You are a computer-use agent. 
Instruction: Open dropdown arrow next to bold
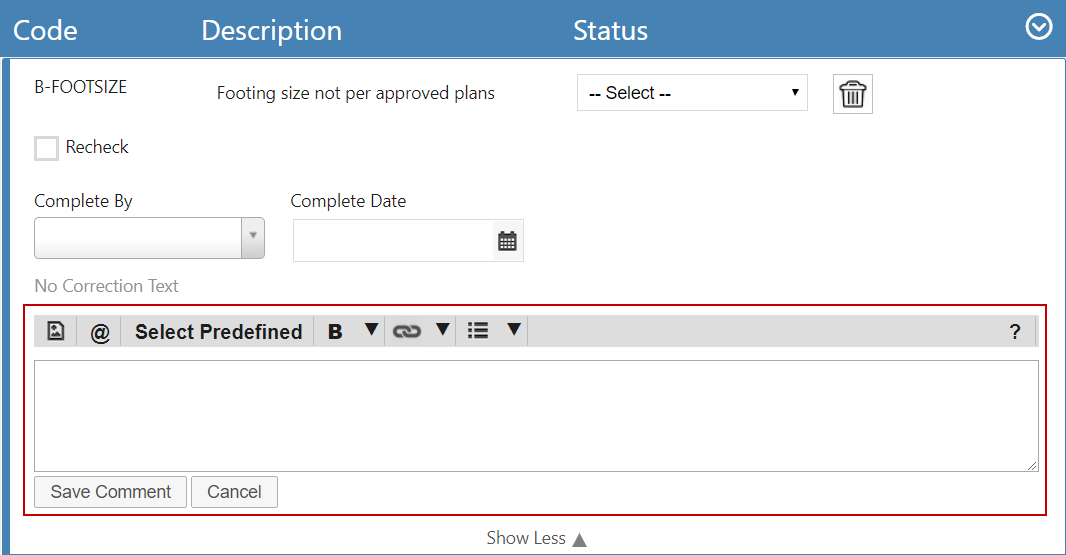click(x=371, y=330)
